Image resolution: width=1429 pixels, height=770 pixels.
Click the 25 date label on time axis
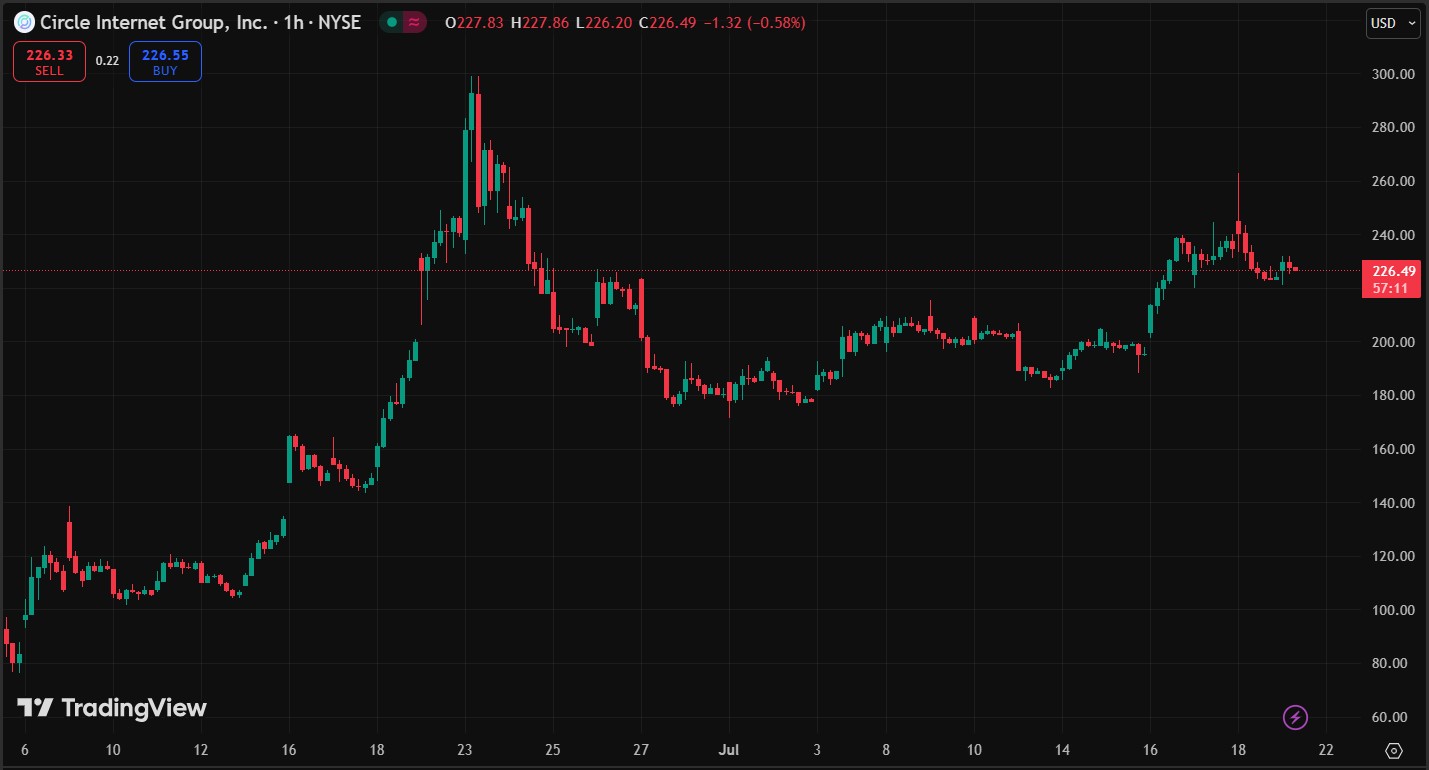click(553, 750)
